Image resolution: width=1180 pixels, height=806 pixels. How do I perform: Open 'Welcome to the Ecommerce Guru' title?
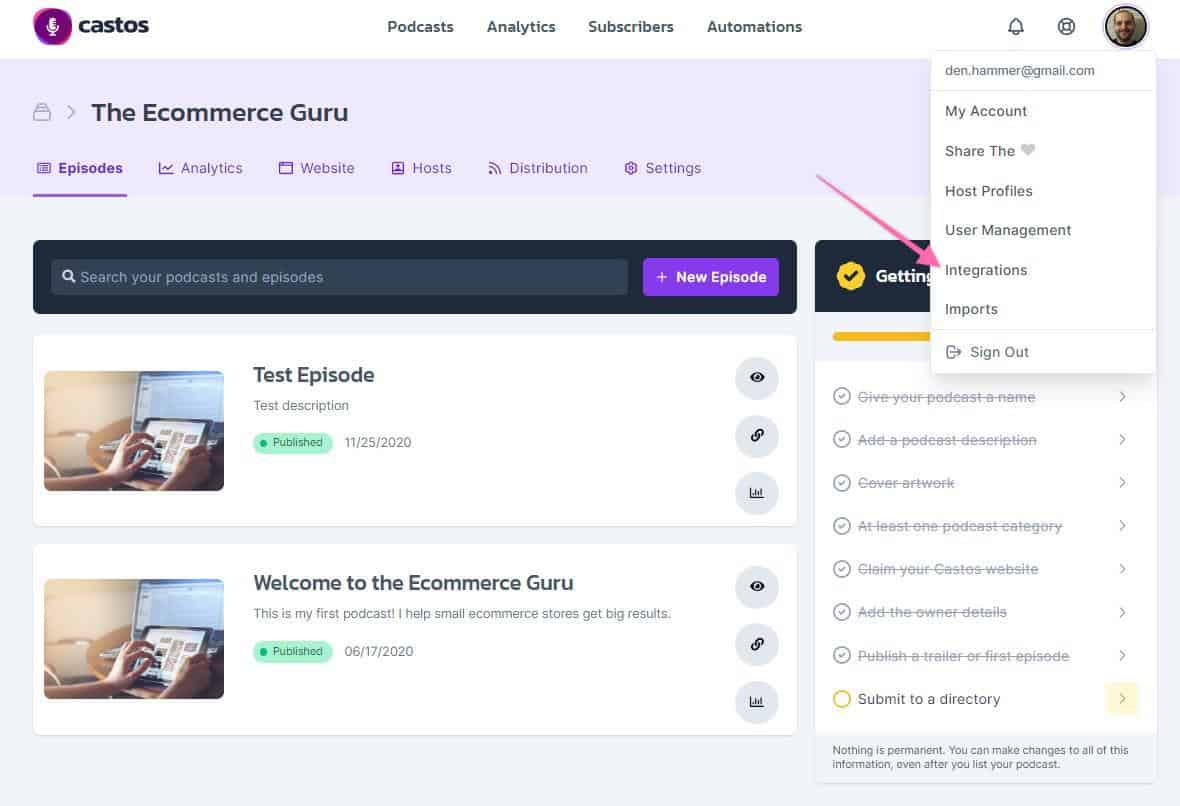(413, 582)
